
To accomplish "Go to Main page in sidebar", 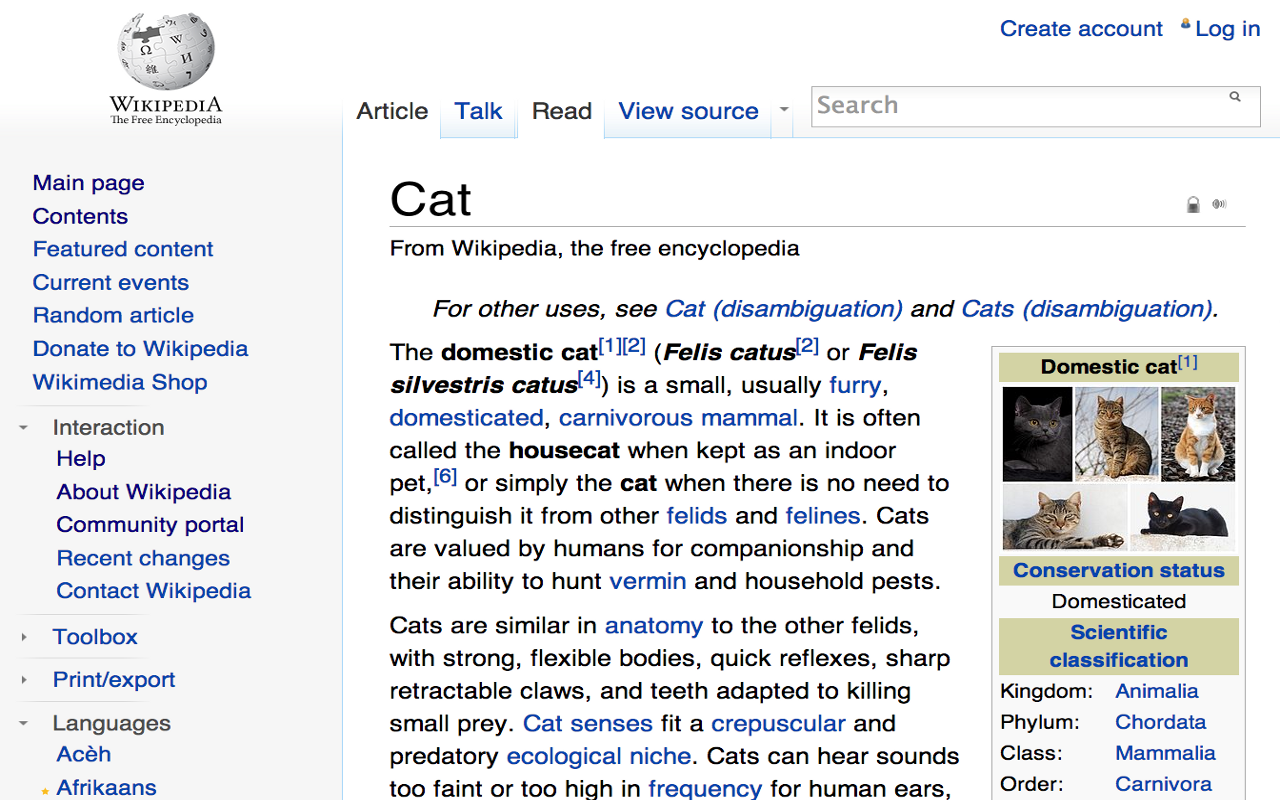I will (x=88, y=183).
